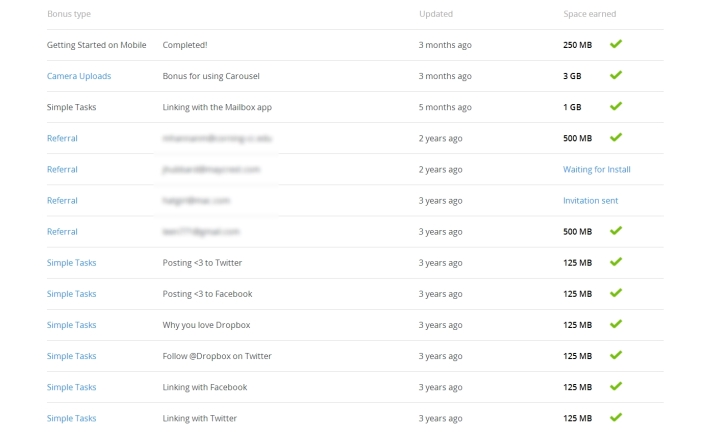The image size is (702, 432).
Task: Open Simple Tasks link for Why you love Dropbox
Action: point(71,325)
